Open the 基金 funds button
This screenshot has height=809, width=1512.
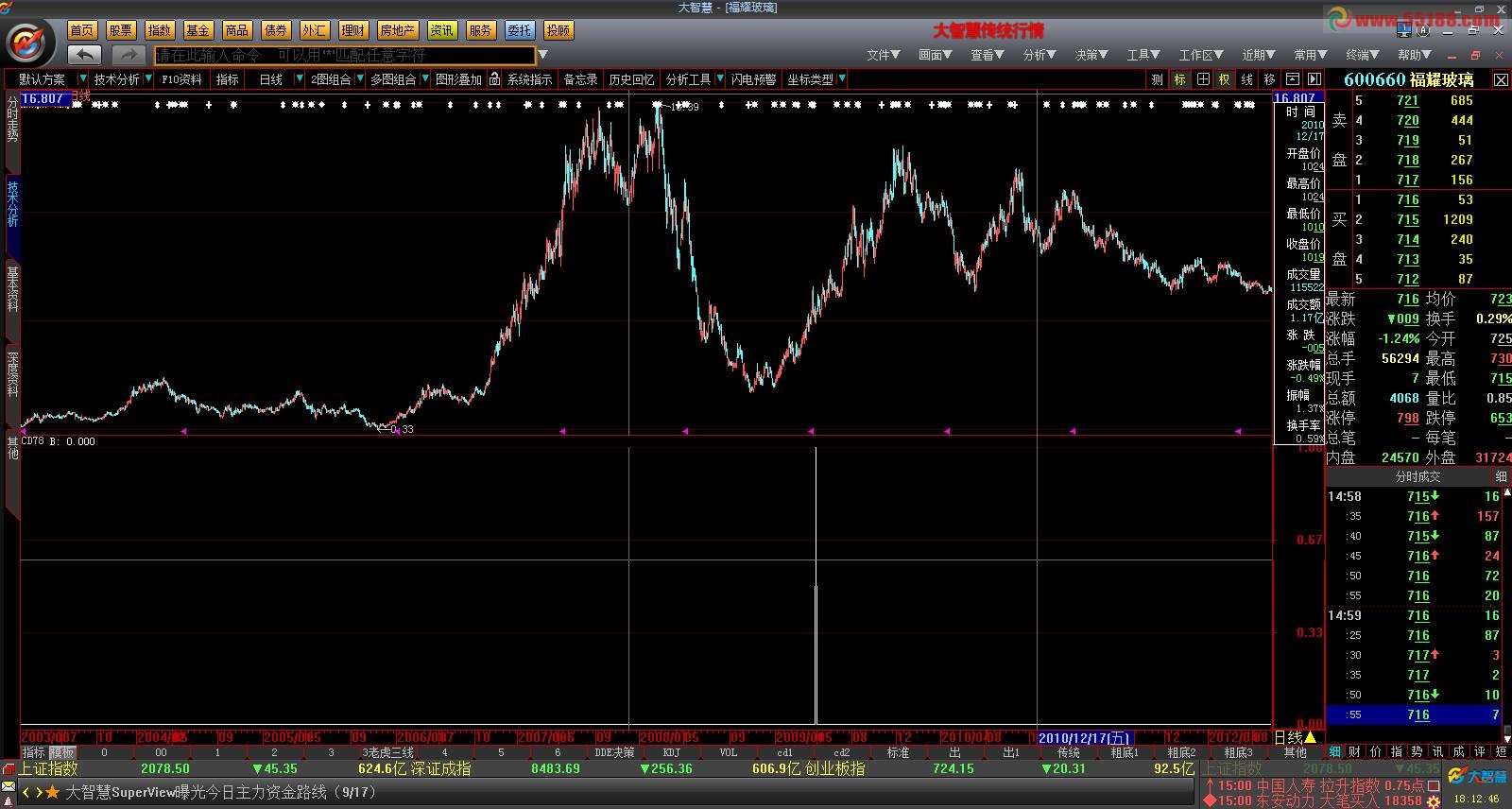[198, 30]
